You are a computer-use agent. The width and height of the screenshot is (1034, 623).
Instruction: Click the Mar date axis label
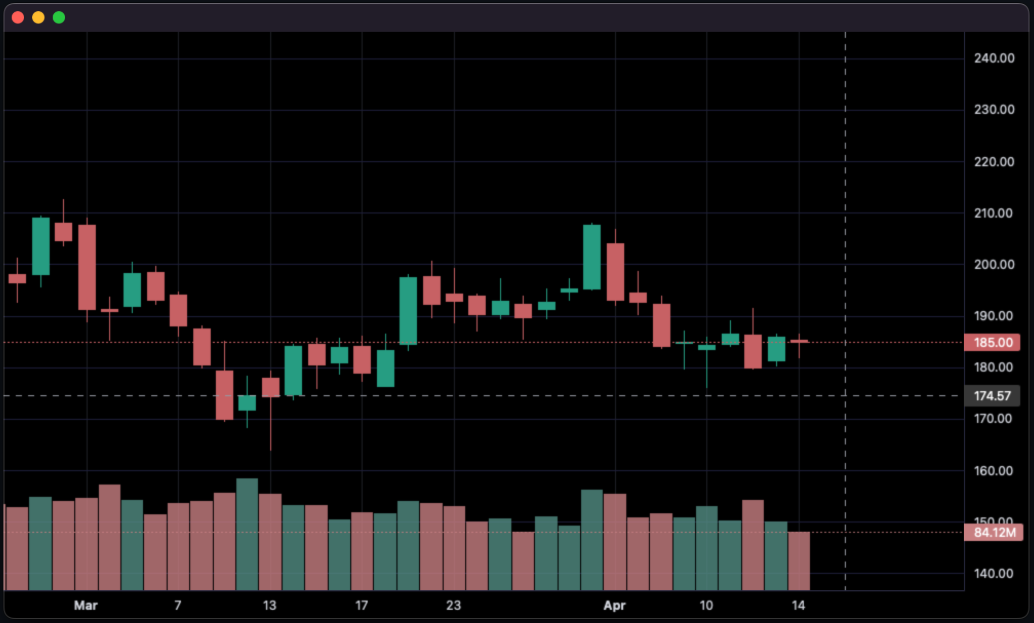[86, 605]
